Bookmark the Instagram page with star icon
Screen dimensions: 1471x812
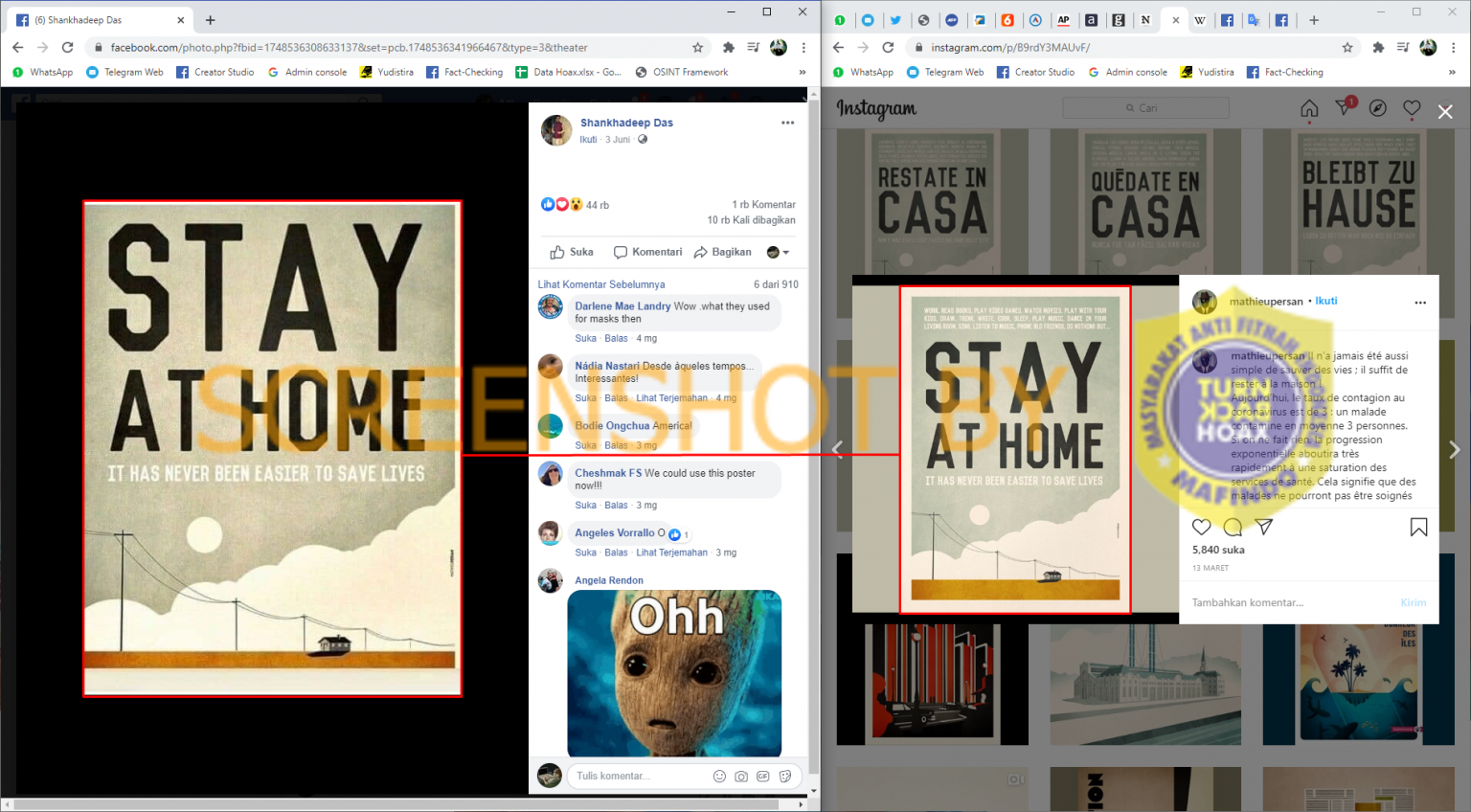point(1347,47)
